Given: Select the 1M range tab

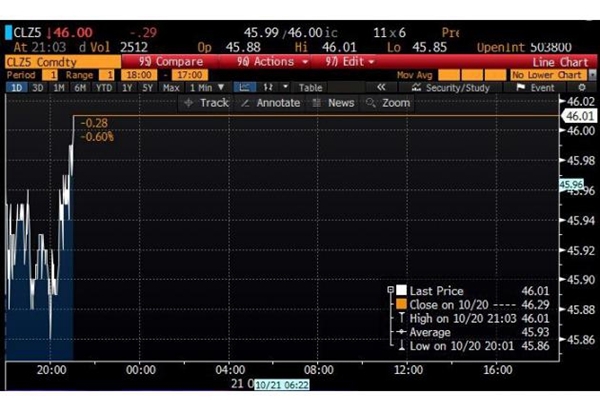Looking at the screenshot, I should (x=59, y=88).
